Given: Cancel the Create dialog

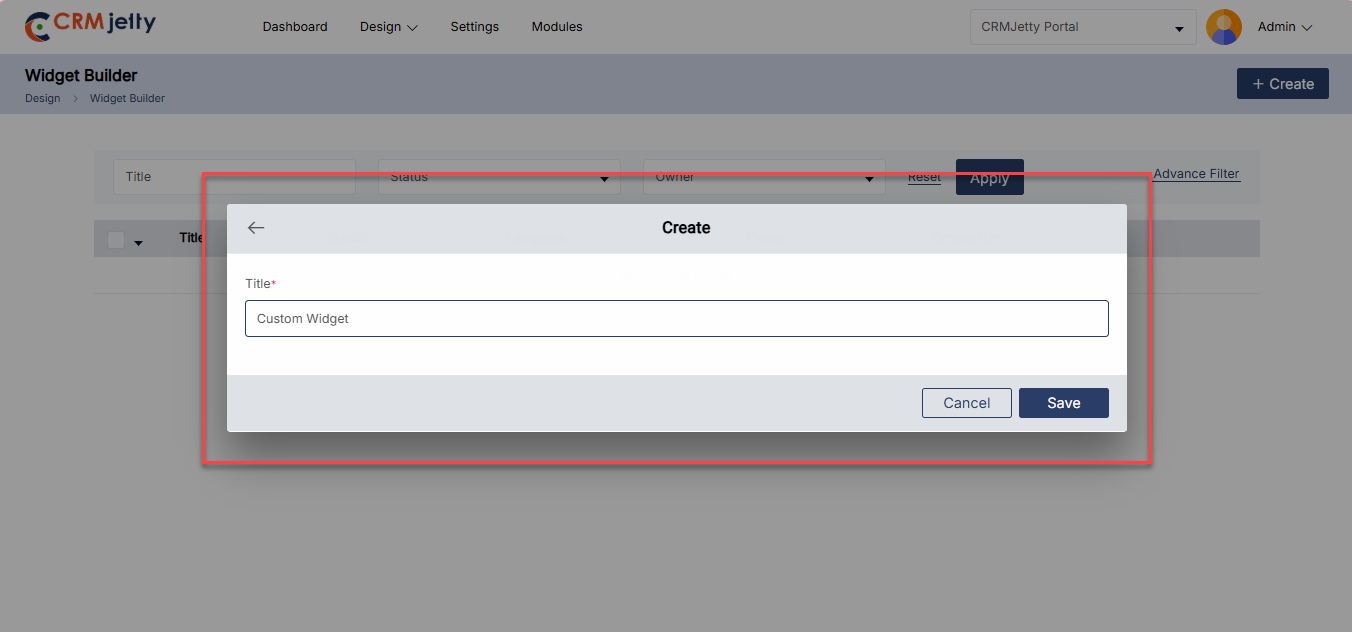Looking at the screenshot, I should pyautogui.click(x=966, y=403).
